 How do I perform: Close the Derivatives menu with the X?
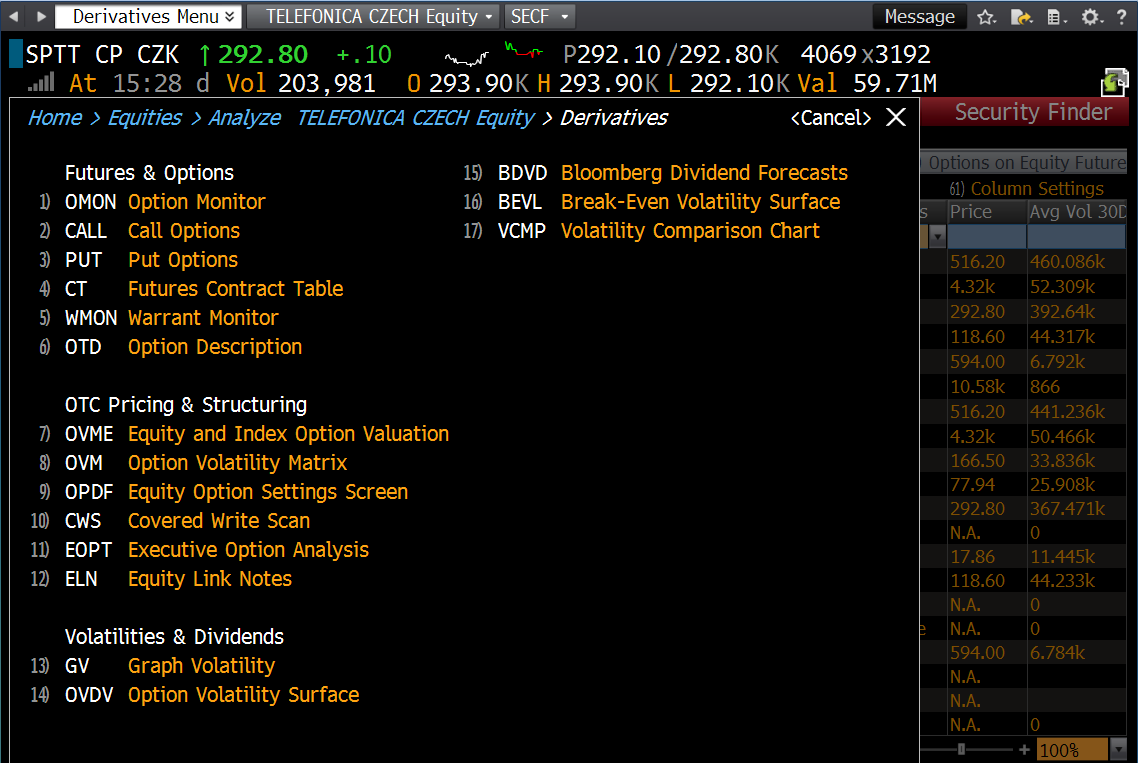(896, 118)
